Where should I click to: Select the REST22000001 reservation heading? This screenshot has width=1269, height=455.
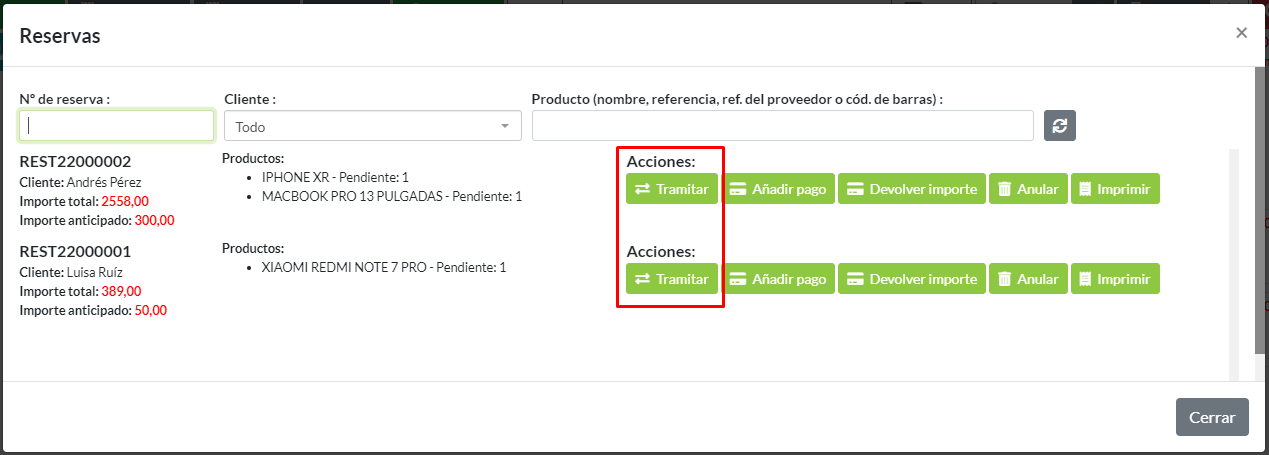tap(75, 251)
